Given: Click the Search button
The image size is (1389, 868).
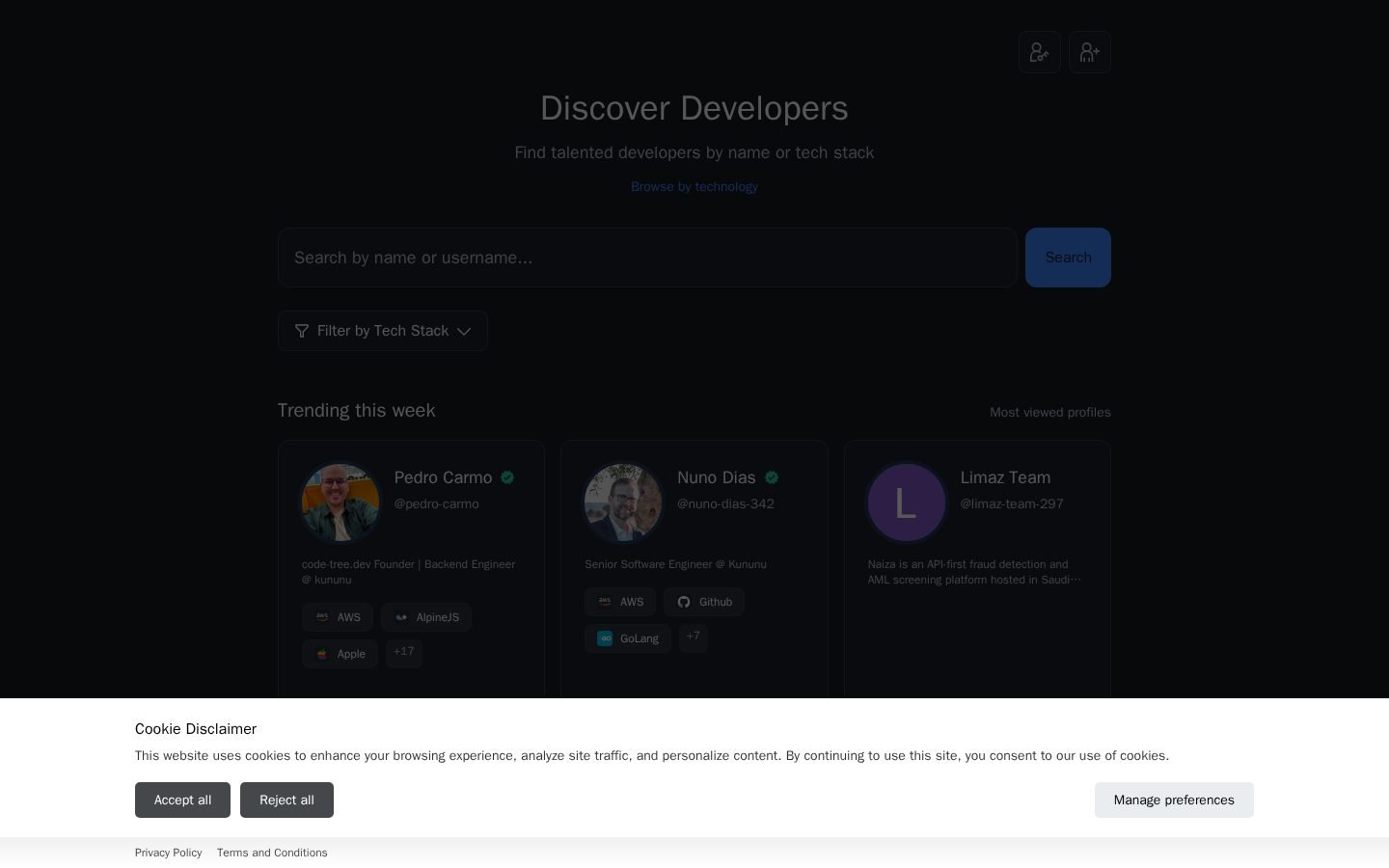Looking at the screenshot, I should [x=1068, y=258].
